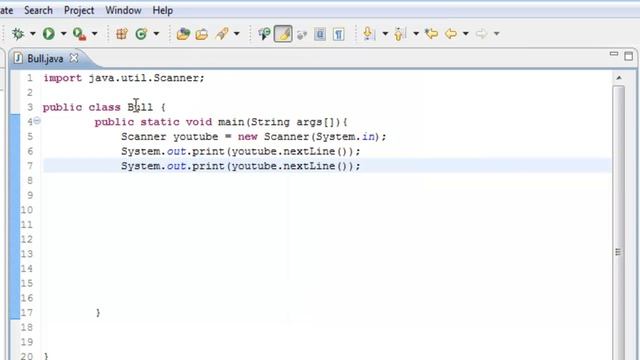Click the Toggle Breadcrumb icon
Screen dimensions: 640x360
pyautogui.click(x=264, y=33)
